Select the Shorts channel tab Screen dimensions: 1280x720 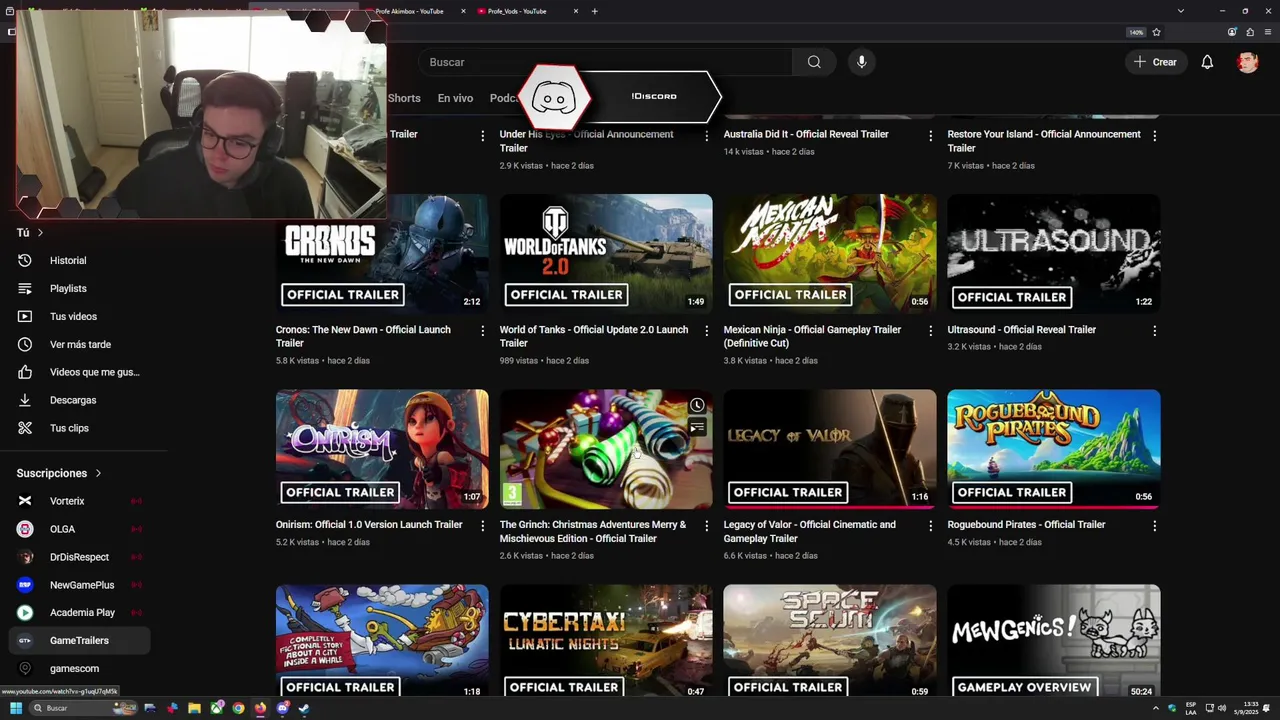[x=404, y=98]
